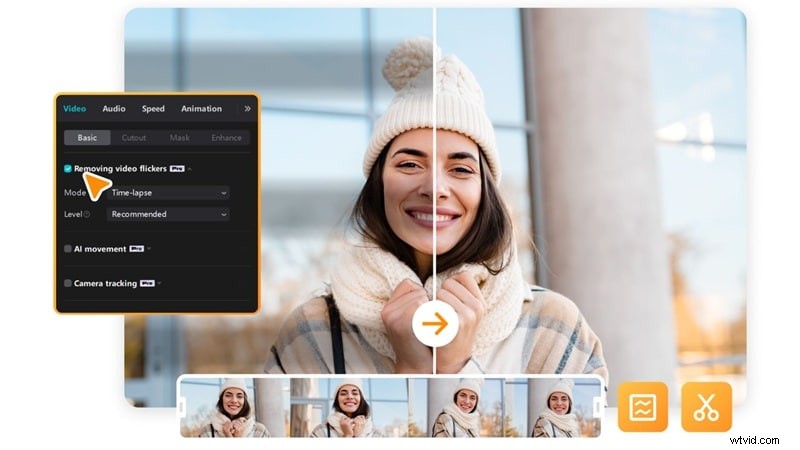Open the Audio tab
This screenshot has width=800, height=450.
coord(114,109)
